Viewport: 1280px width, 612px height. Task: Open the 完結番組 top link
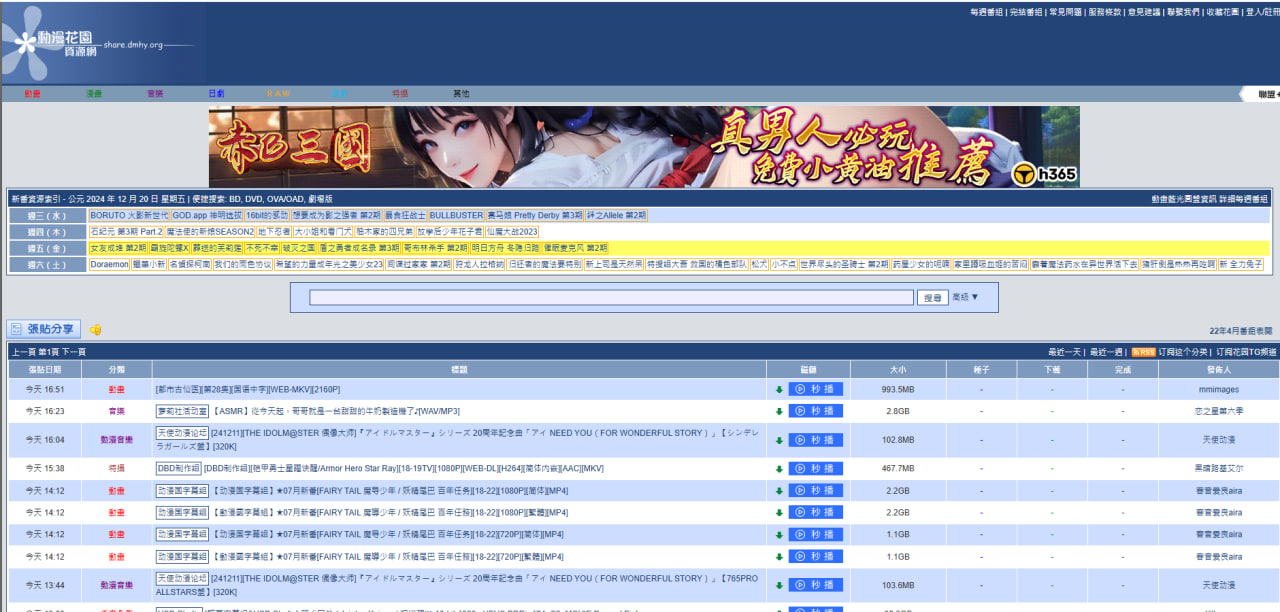(x=1026, y=12)
